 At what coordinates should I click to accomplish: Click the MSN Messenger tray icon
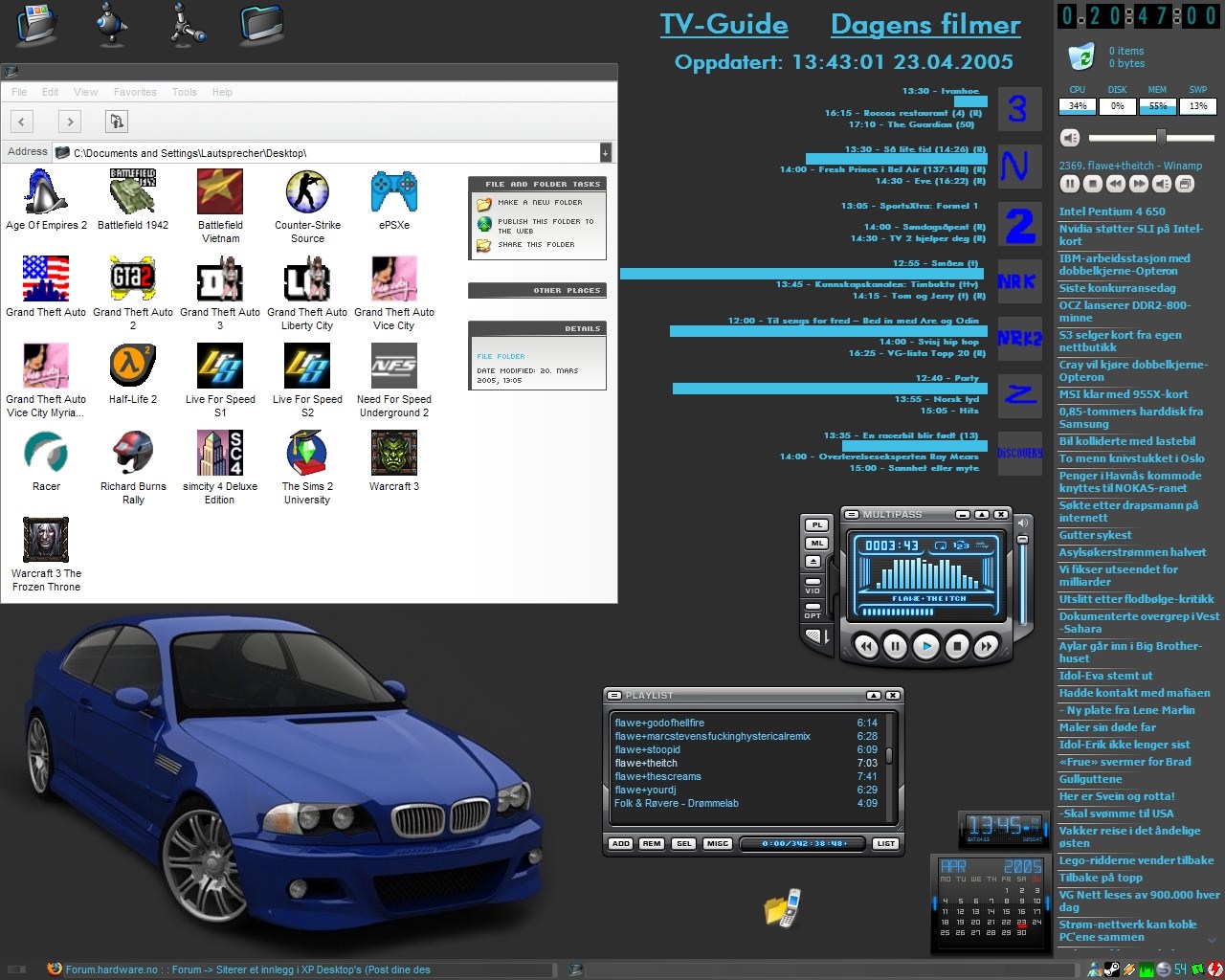[x=1095, y=969]
